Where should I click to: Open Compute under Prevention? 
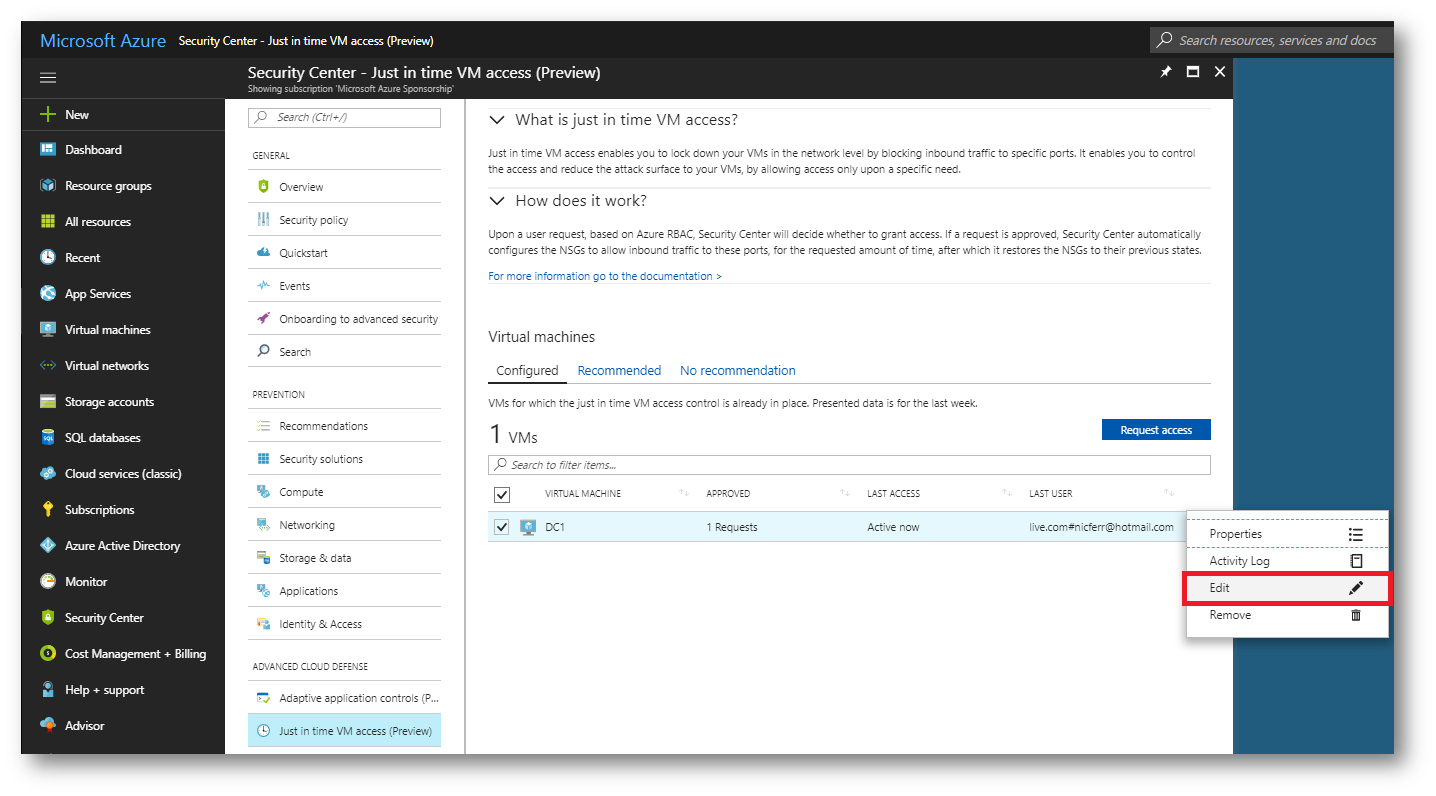click(x=344, y=492)
